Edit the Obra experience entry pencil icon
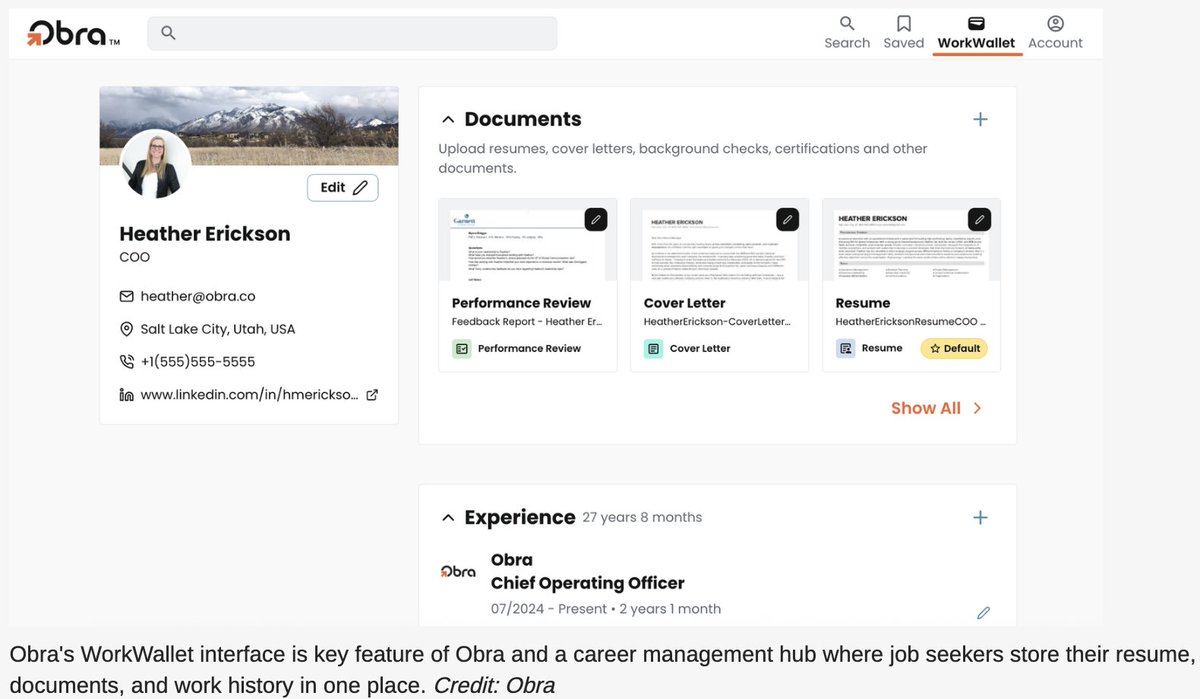Image resolution: width=1200 pixels, height=699 pixels. point(983,613)
